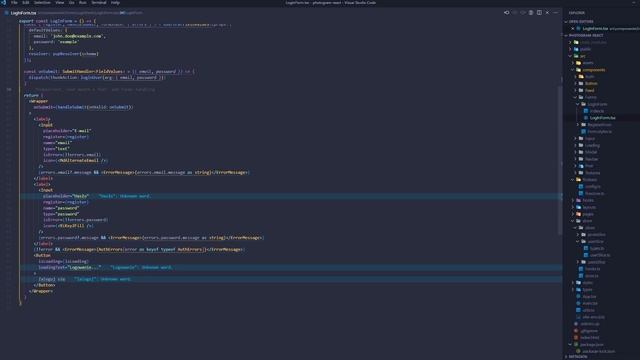
Task: Open the Help menu
Action: tap(116, 2)
